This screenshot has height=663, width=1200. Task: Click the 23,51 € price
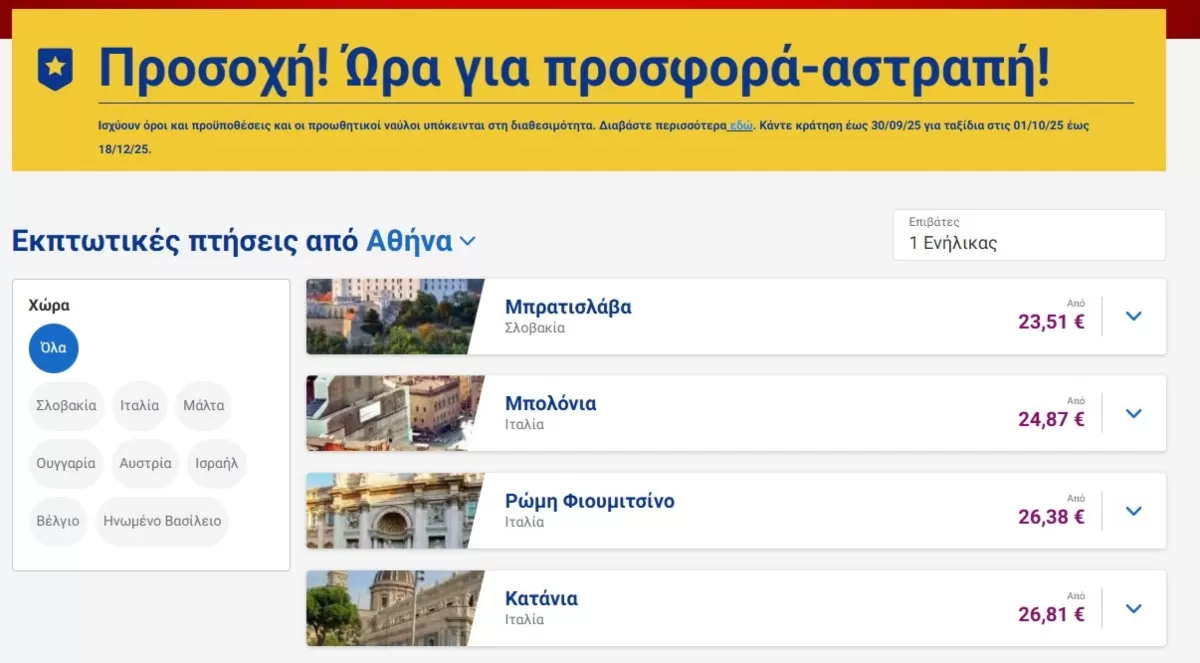(x=1051, y=322)
